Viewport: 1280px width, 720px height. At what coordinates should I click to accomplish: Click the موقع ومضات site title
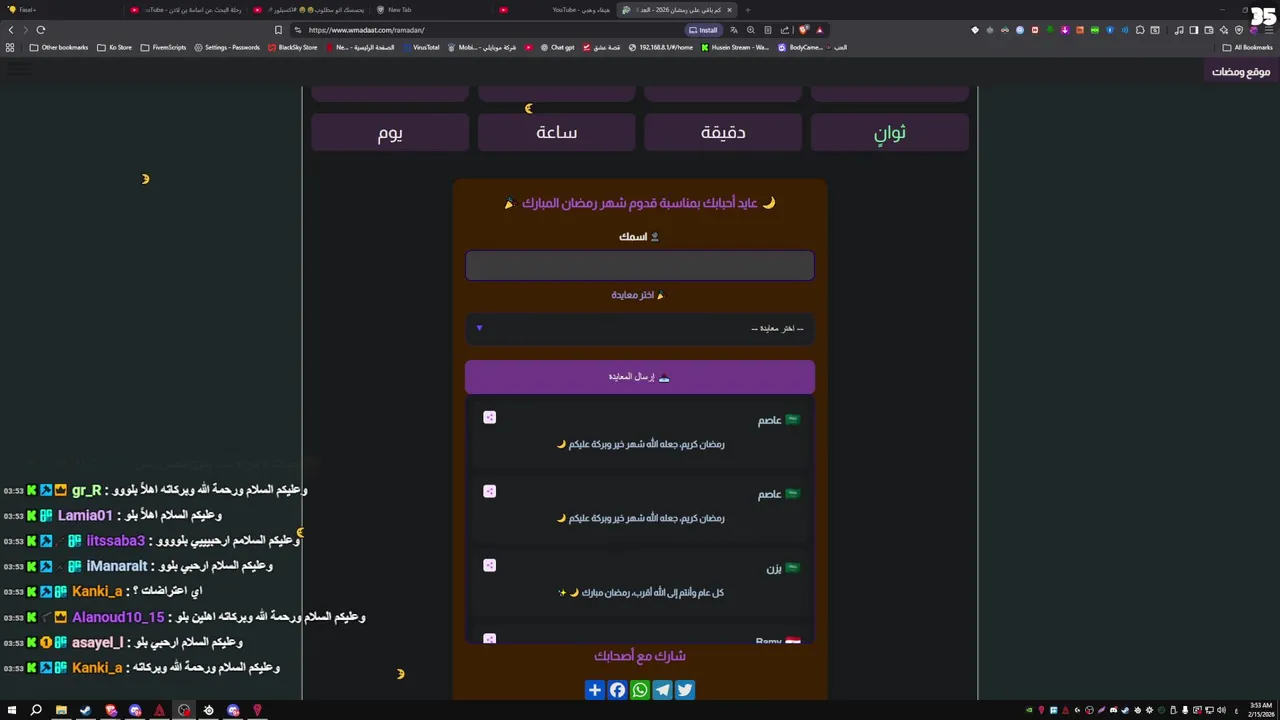coord(1241,72)
